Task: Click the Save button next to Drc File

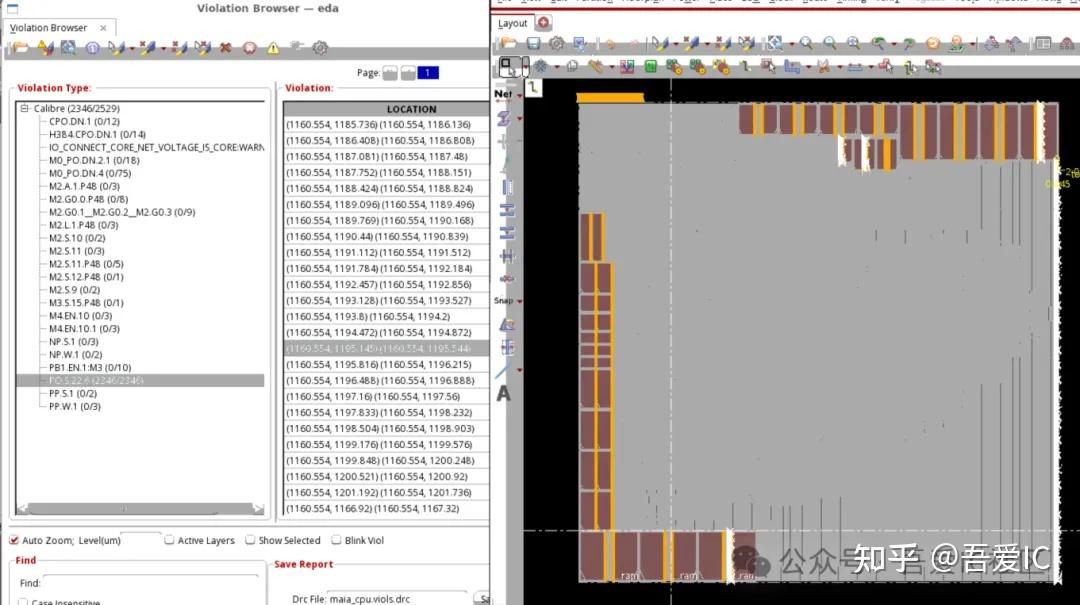Action: [x=482, y=598]
